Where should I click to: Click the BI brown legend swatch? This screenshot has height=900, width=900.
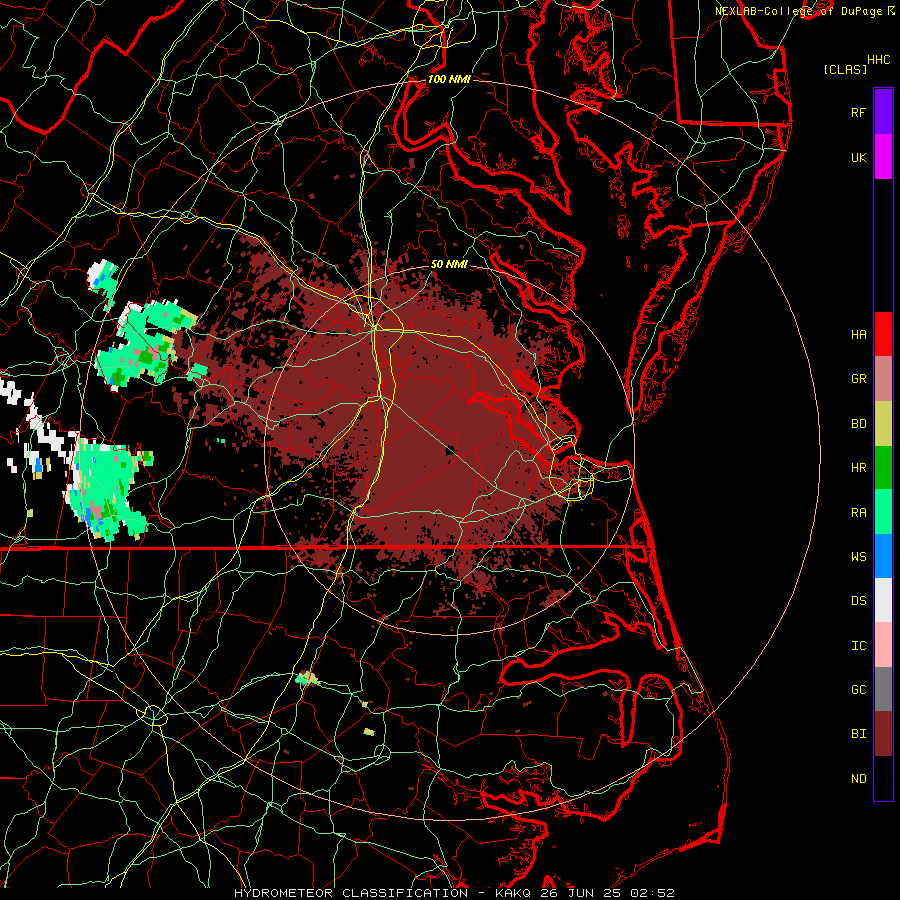point(883,734)
